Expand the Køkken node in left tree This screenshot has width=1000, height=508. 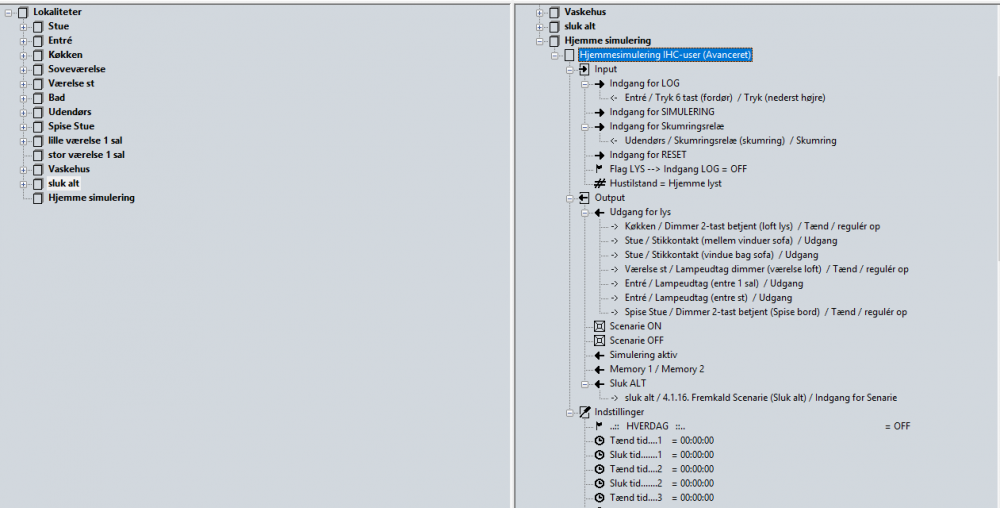23,55
